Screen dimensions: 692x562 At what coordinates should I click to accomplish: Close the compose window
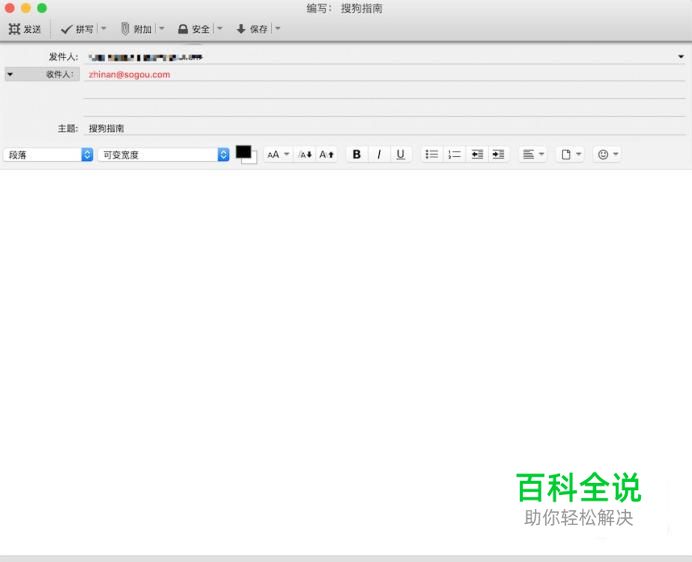[x=10, y=8]
